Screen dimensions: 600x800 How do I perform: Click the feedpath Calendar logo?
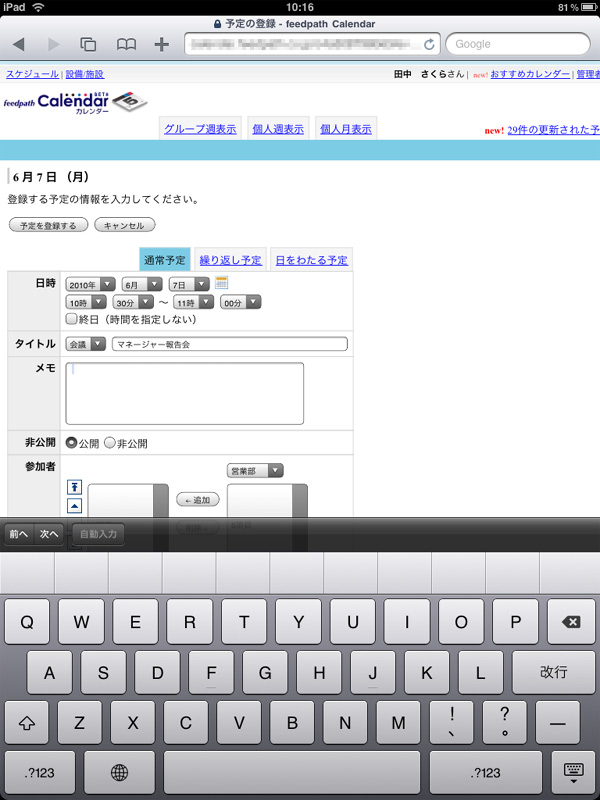click(76, 103)
